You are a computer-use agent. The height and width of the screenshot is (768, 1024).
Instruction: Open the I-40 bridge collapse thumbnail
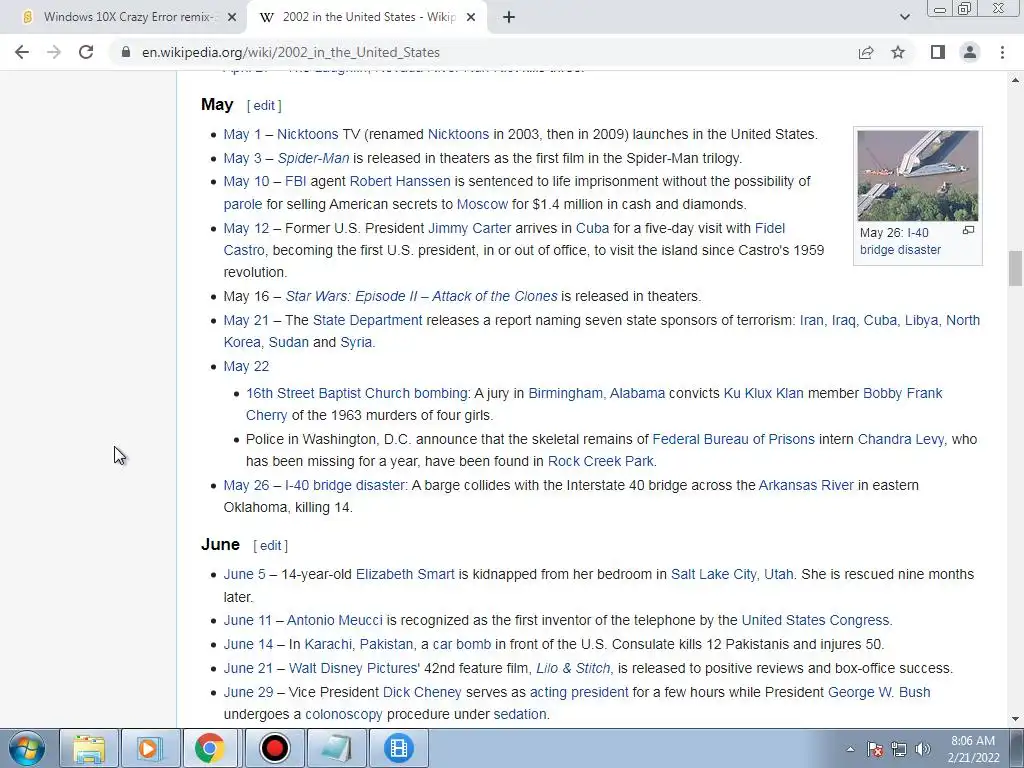[918, 176]
